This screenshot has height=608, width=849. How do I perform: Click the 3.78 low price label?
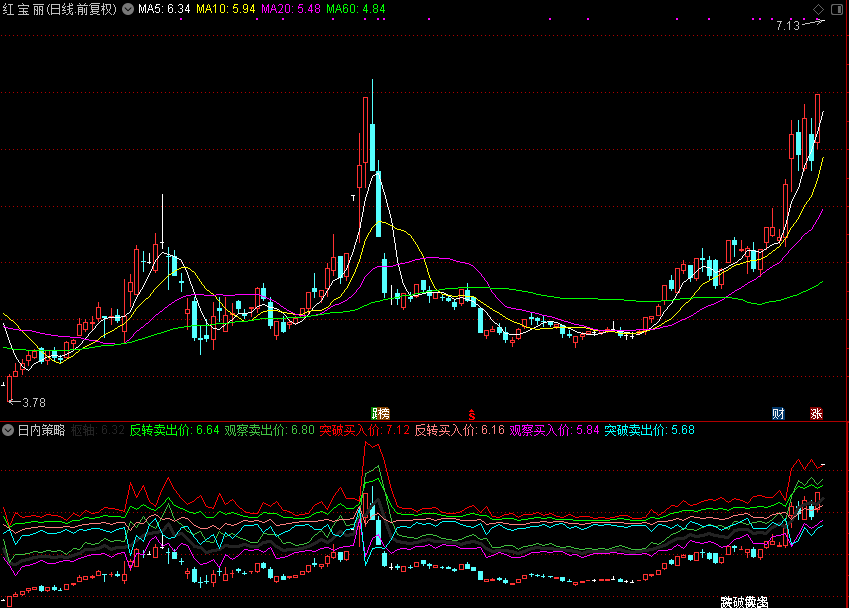point(34,403)
